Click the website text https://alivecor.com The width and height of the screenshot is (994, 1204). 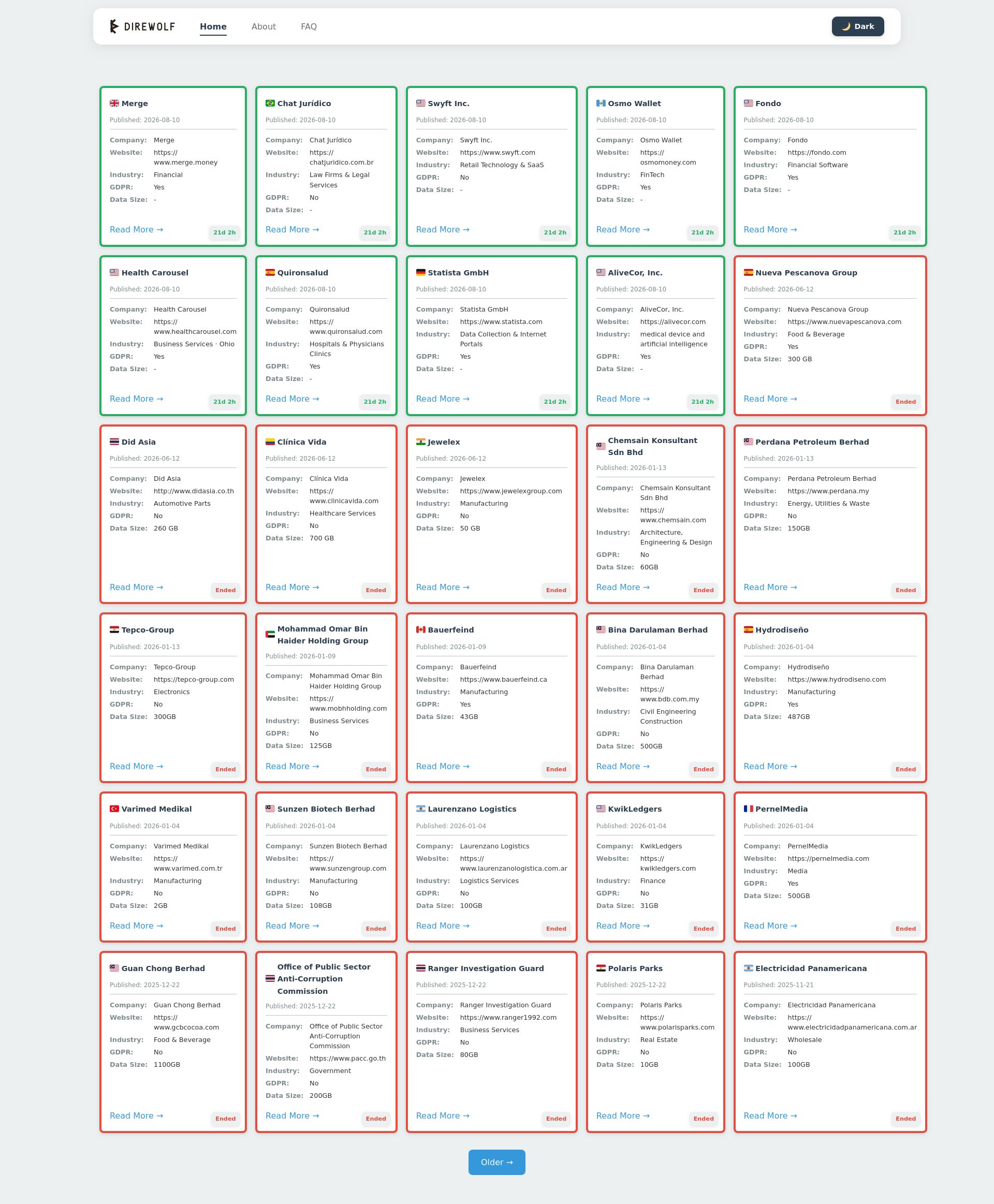point(673,322)
